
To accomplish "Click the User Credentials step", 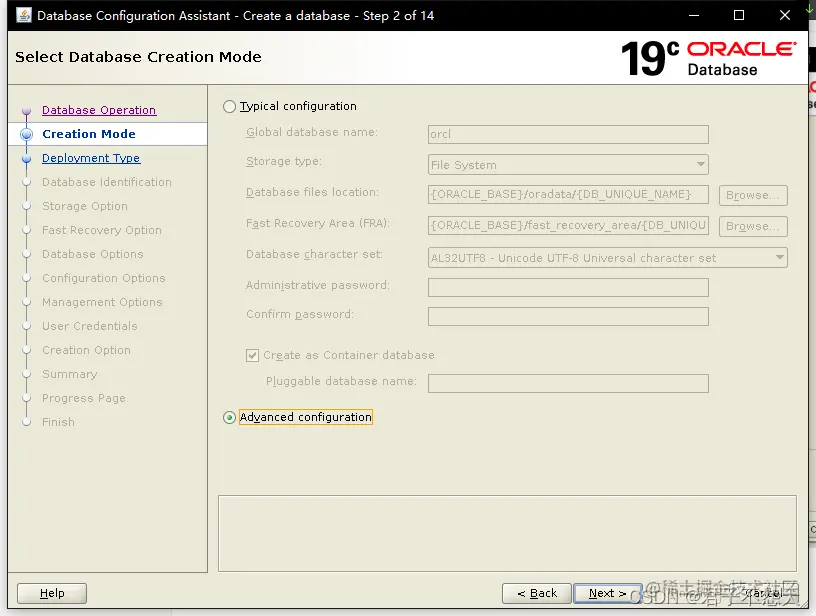I will point(90,326).
